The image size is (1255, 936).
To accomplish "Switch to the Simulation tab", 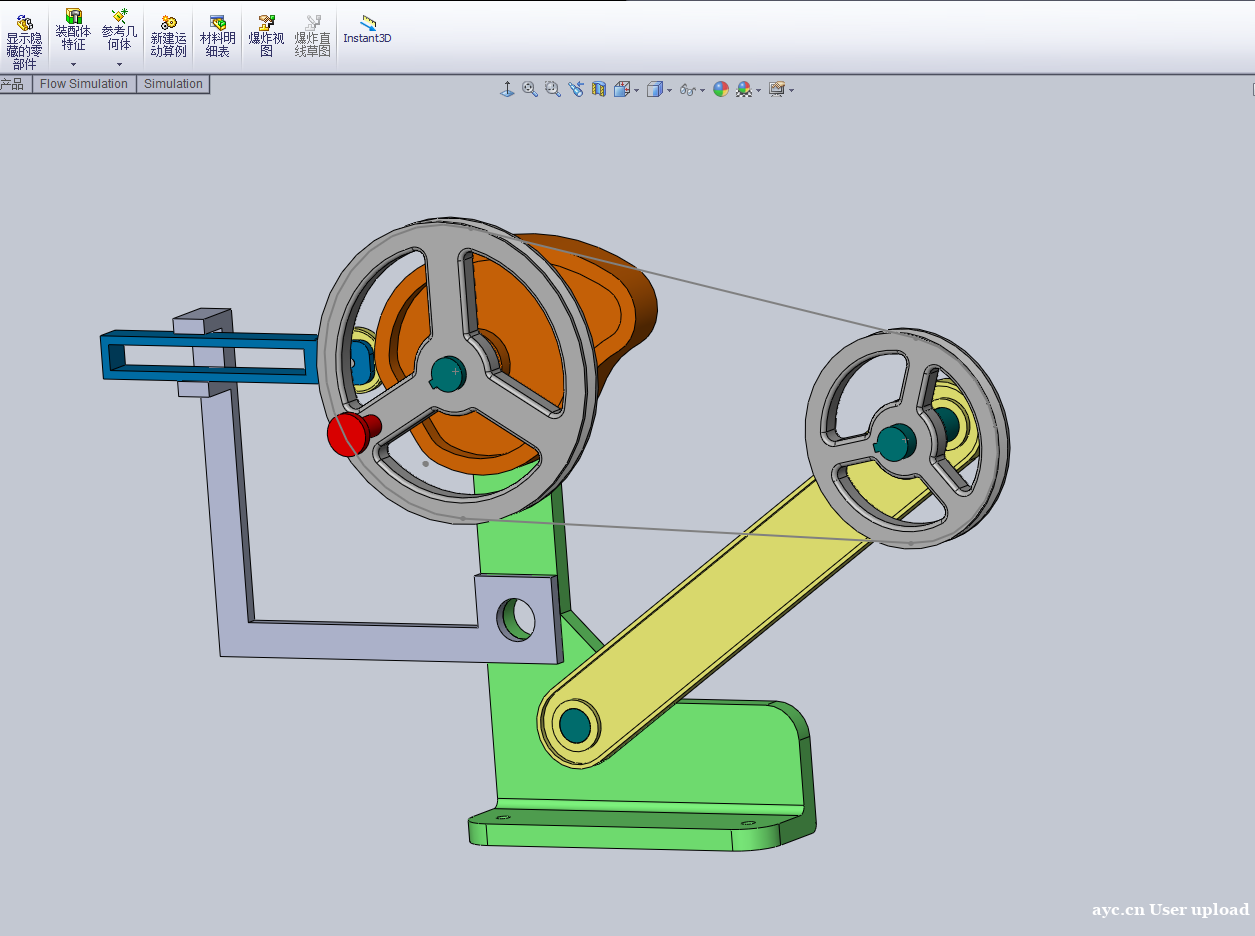I will pos(173,84).
